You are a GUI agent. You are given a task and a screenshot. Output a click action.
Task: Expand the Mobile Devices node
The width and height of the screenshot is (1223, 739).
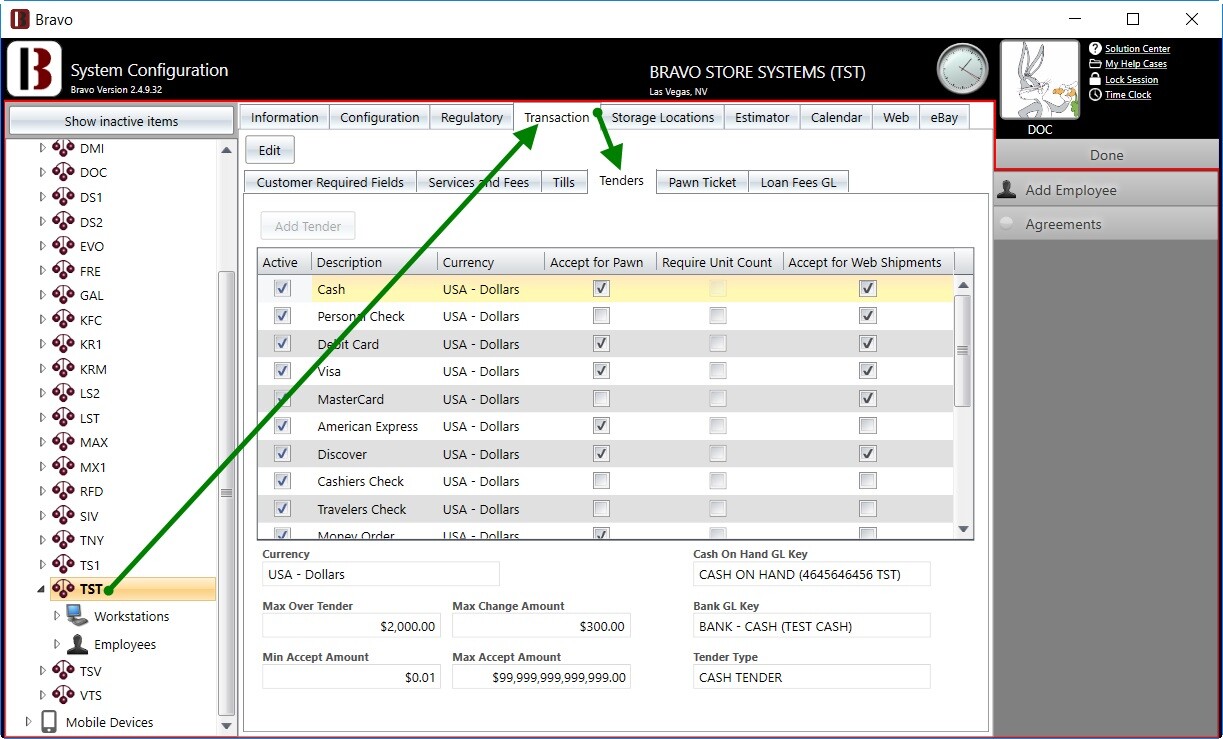[x=28, y=722]
